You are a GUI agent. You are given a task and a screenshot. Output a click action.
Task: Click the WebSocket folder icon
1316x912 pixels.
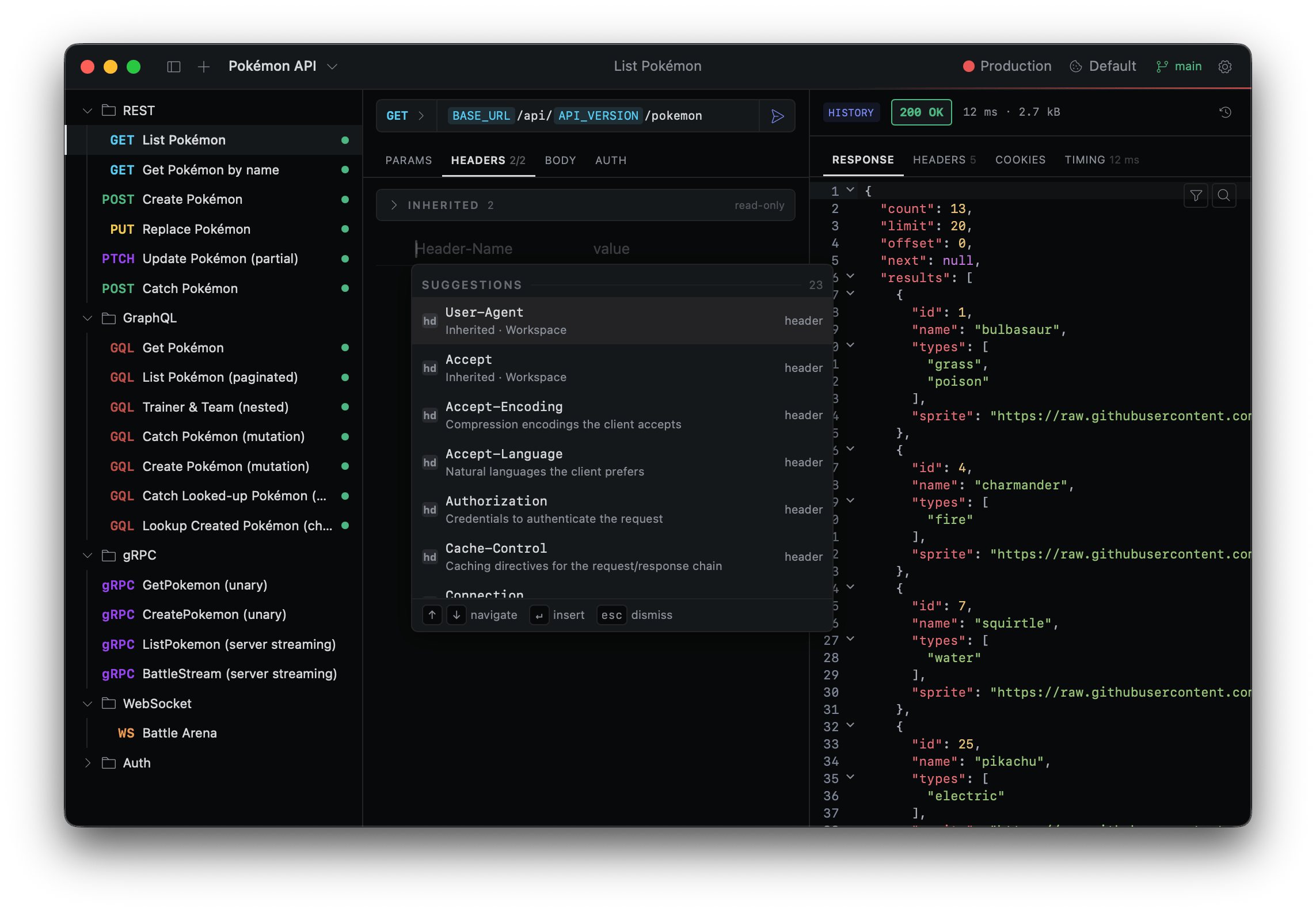coord(109,703)
